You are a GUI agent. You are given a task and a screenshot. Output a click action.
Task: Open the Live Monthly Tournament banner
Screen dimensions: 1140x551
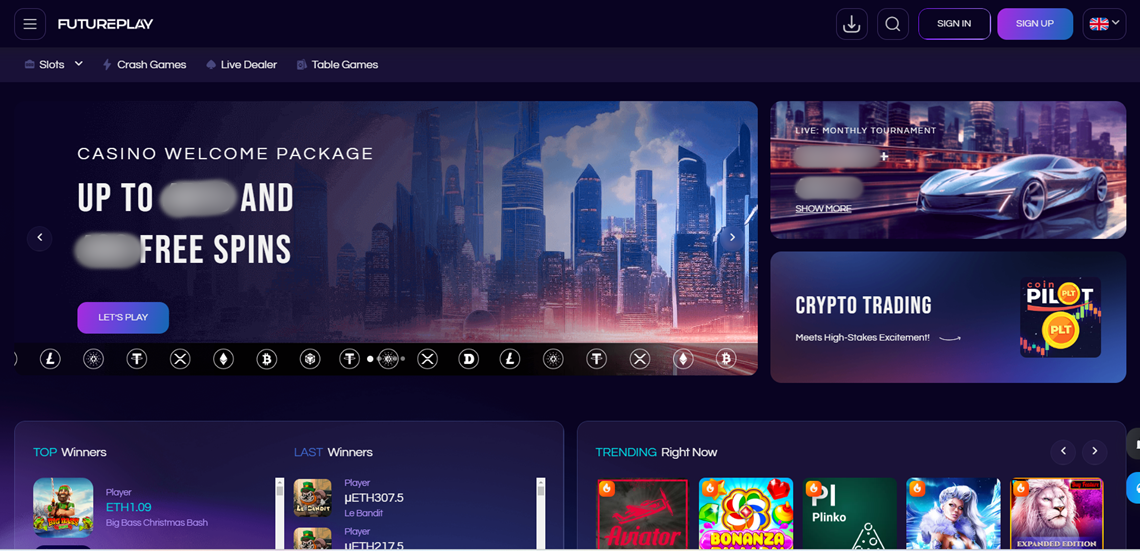click(x=948, y=169)
